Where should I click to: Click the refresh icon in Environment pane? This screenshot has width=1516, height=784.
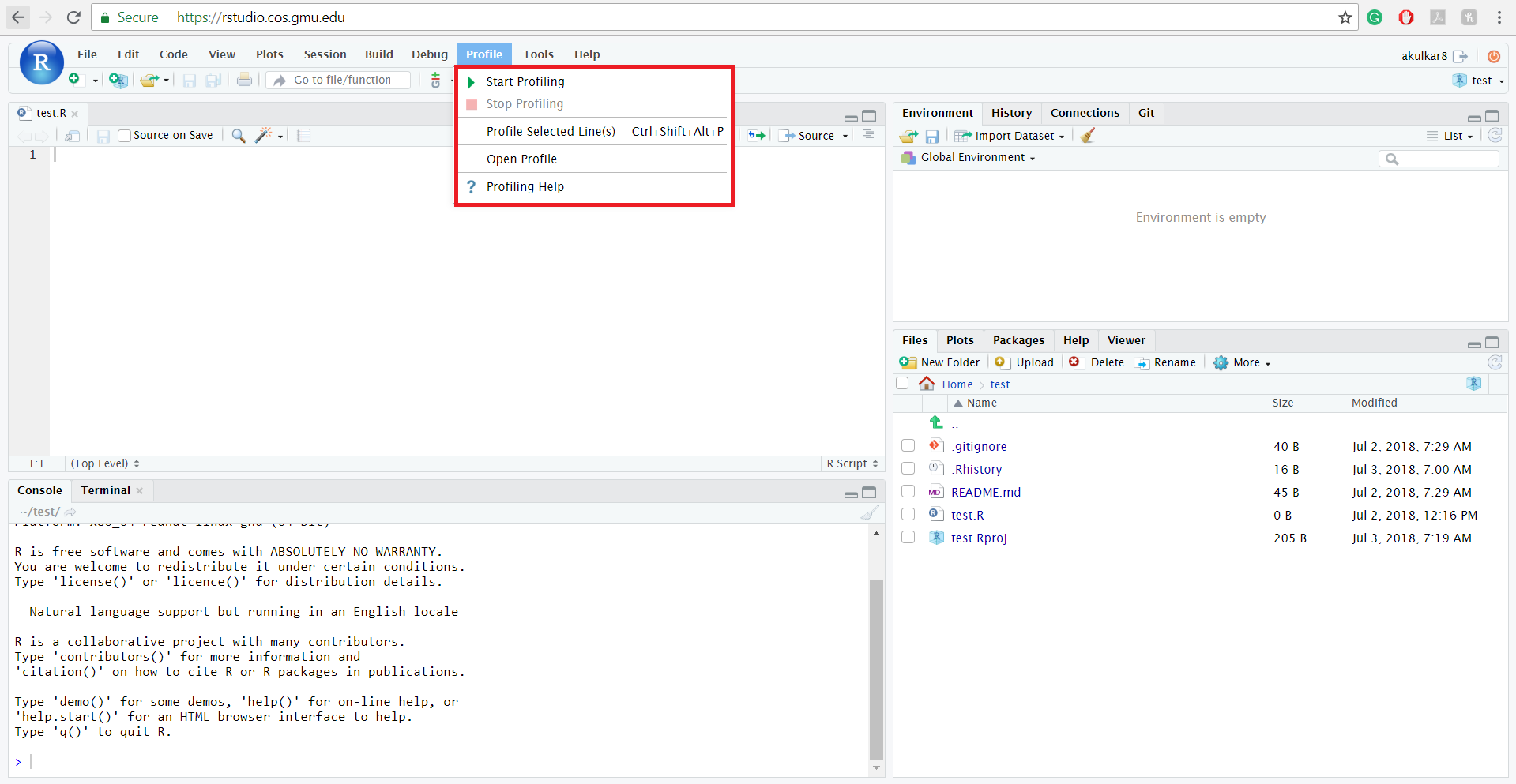tap(1495, 135)
